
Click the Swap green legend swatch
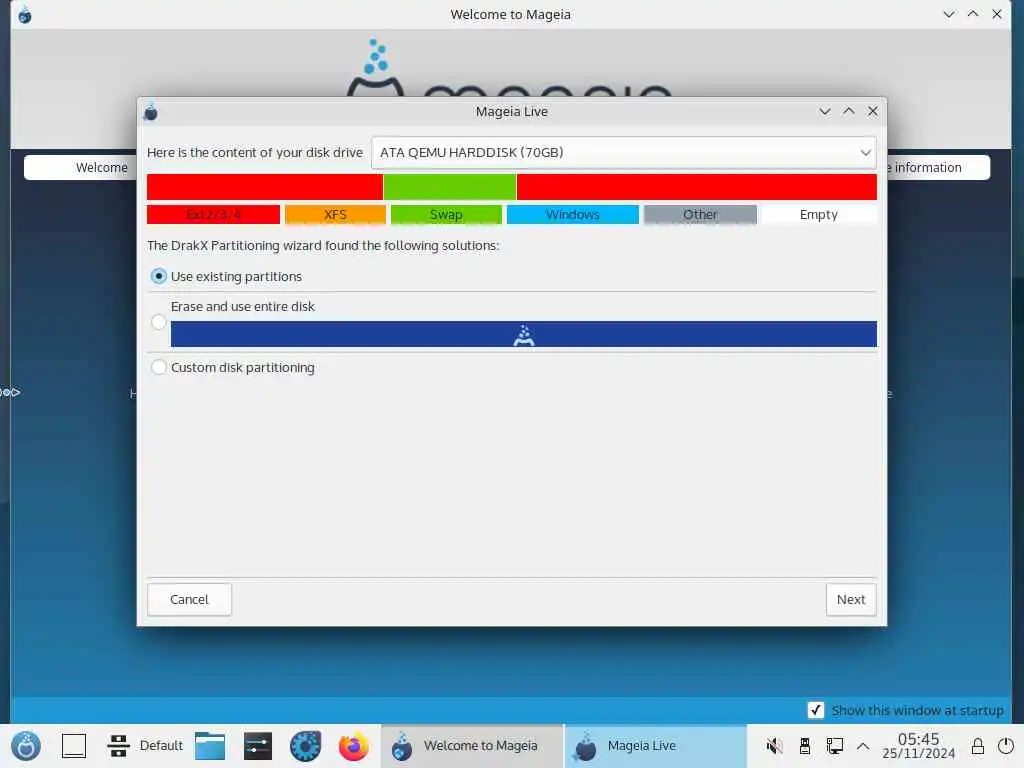click(446, 214)
